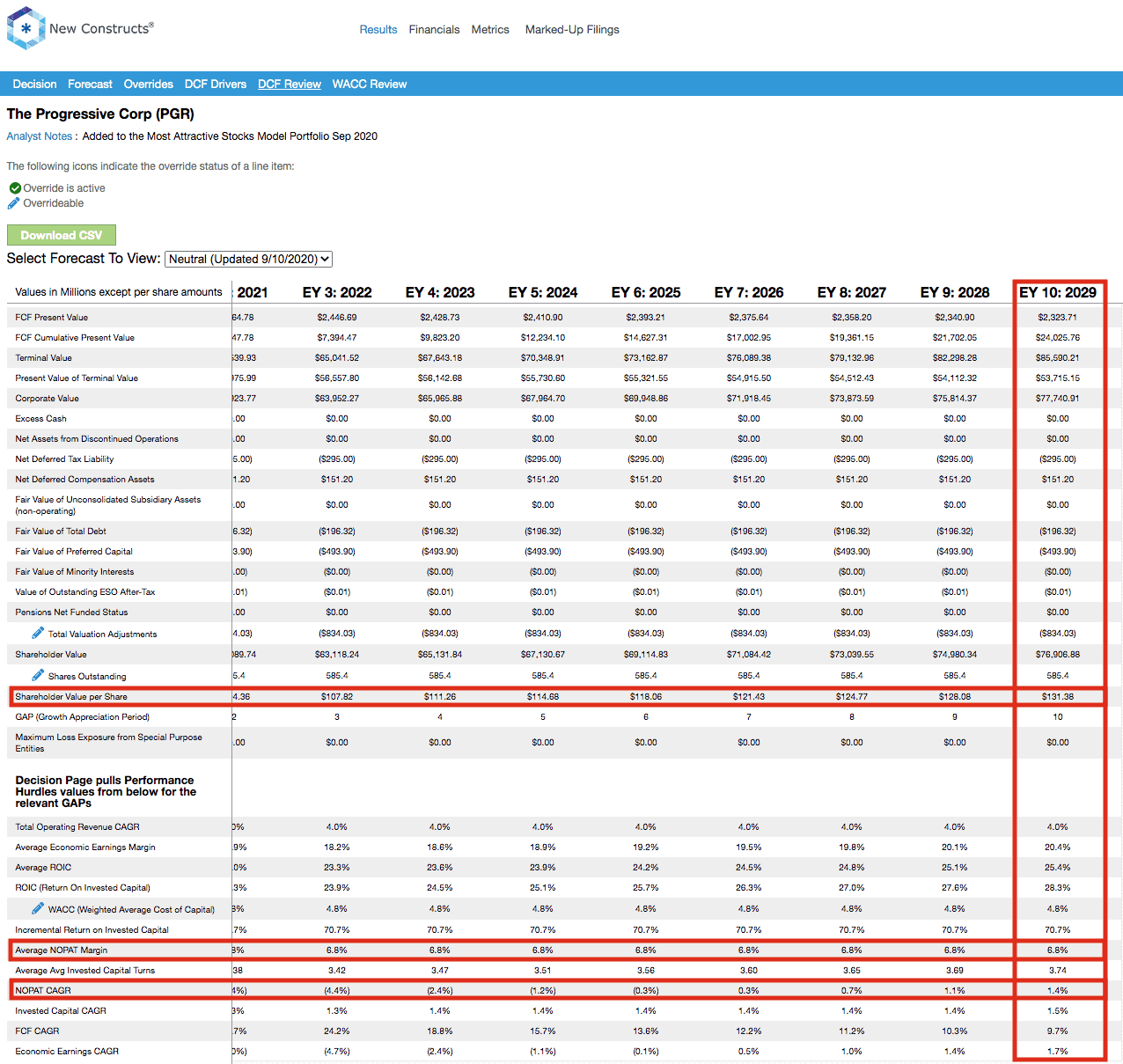Click the $131.38 value in EY 10

click(1058, 696)
